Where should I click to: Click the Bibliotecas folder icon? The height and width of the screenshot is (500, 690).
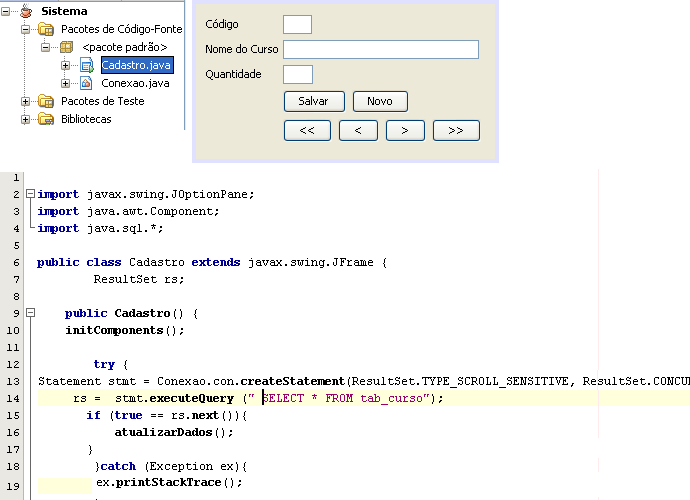pyautogui.click(x=46, y=119)
